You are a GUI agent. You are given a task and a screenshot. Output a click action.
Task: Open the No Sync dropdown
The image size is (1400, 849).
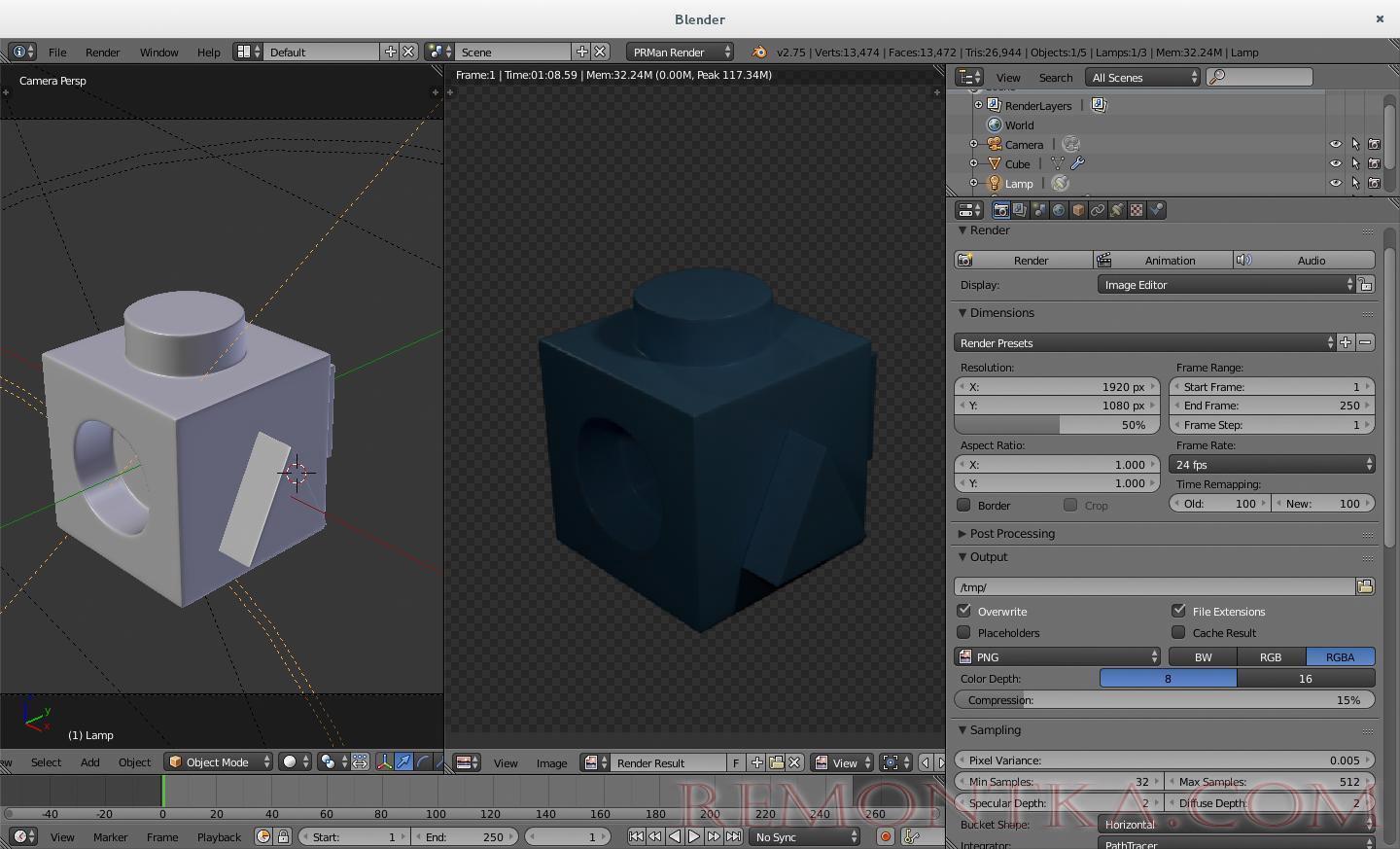(806, 836)
